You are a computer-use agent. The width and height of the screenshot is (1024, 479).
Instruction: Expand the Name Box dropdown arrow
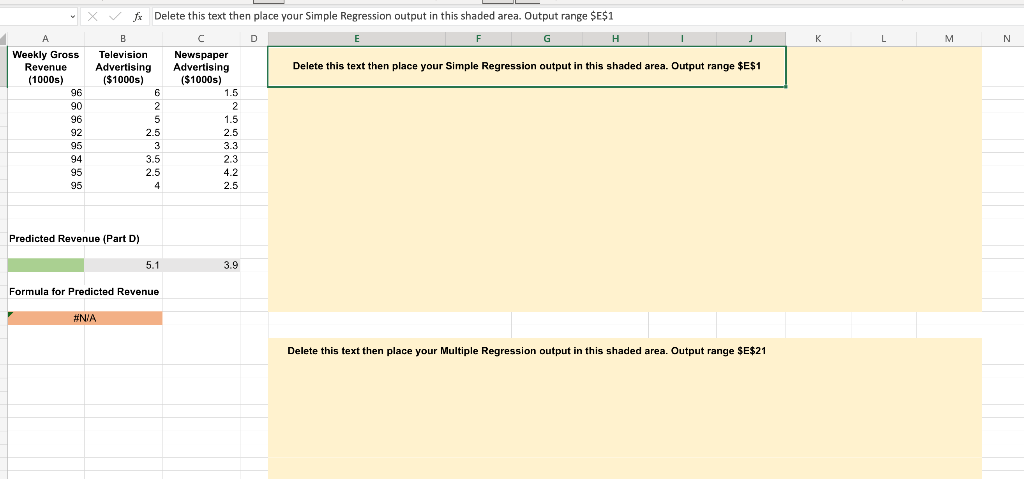click(x=72, y=16)
